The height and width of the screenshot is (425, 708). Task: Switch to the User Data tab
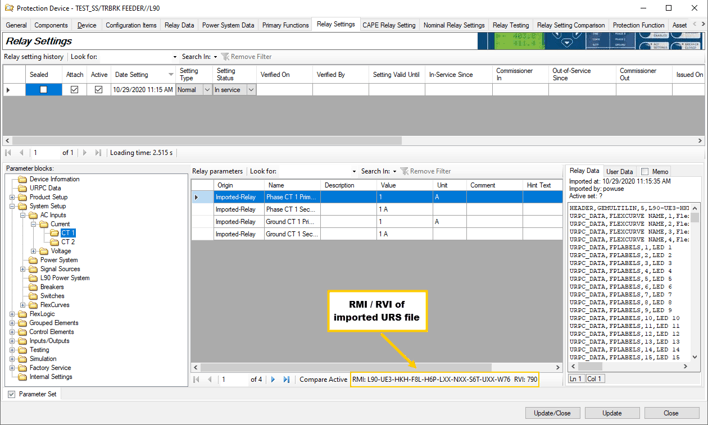[620, 172]
